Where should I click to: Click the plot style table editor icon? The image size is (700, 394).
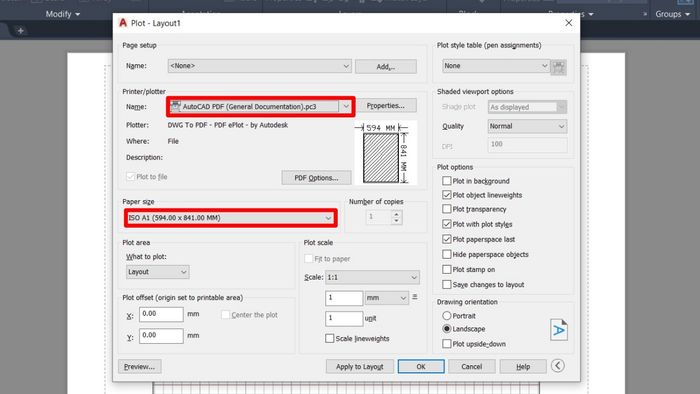click(x=558, y=67)
